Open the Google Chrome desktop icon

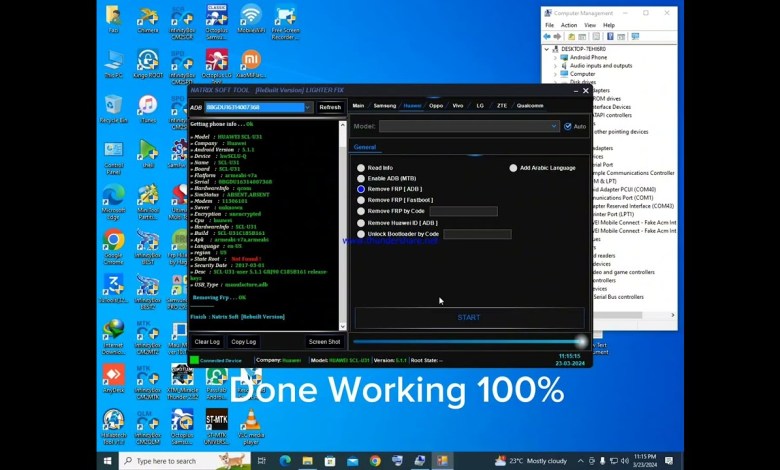tap(113, 241)
